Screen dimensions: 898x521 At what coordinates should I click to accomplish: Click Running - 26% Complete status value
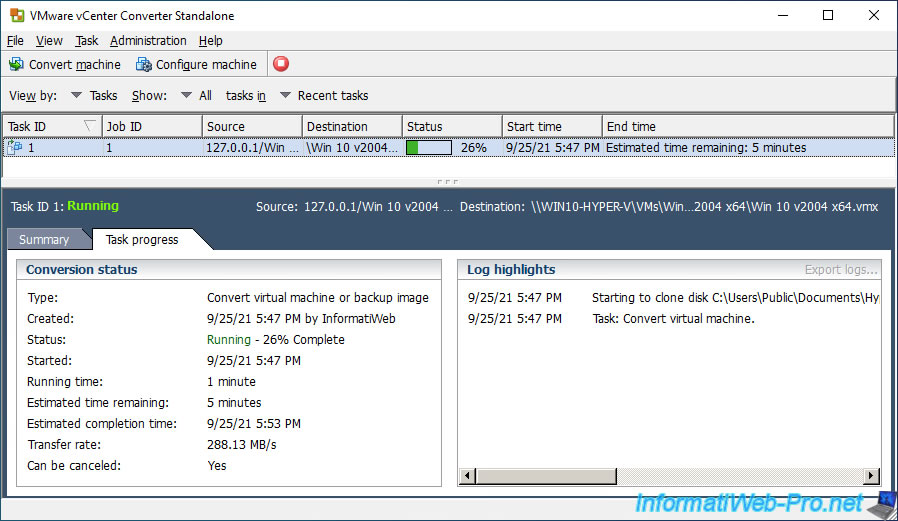(x=275, y=340)
